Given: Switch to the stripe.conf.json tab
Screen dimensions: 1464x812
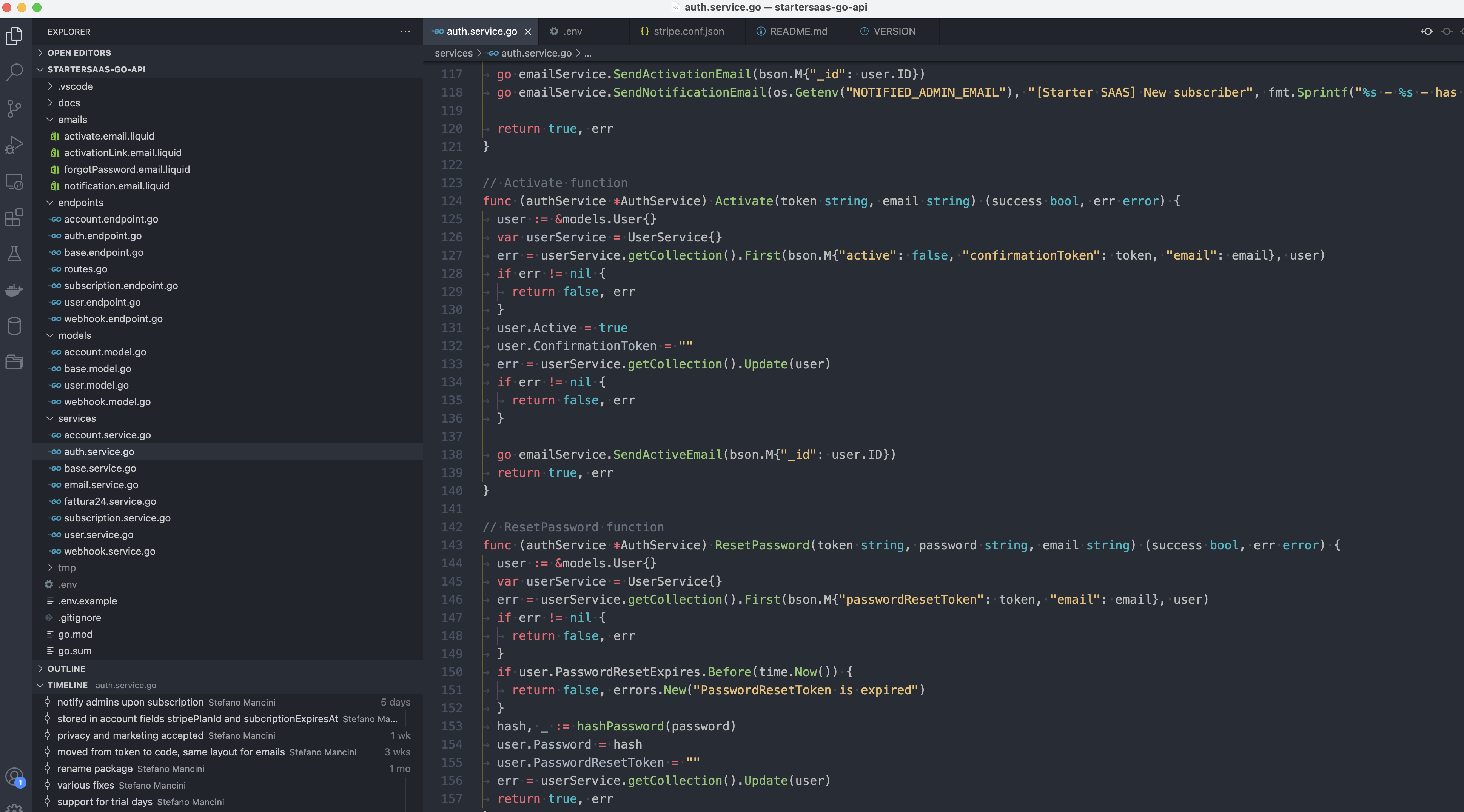Looking at the screenshot, I should pos(688,31).
